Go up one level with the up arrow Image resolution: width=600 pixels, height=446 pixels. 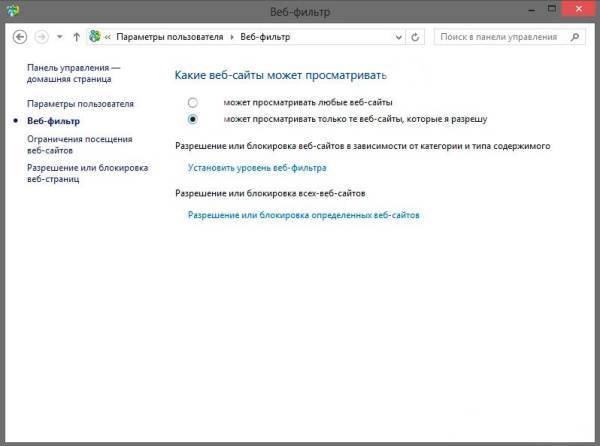(77, 37)
